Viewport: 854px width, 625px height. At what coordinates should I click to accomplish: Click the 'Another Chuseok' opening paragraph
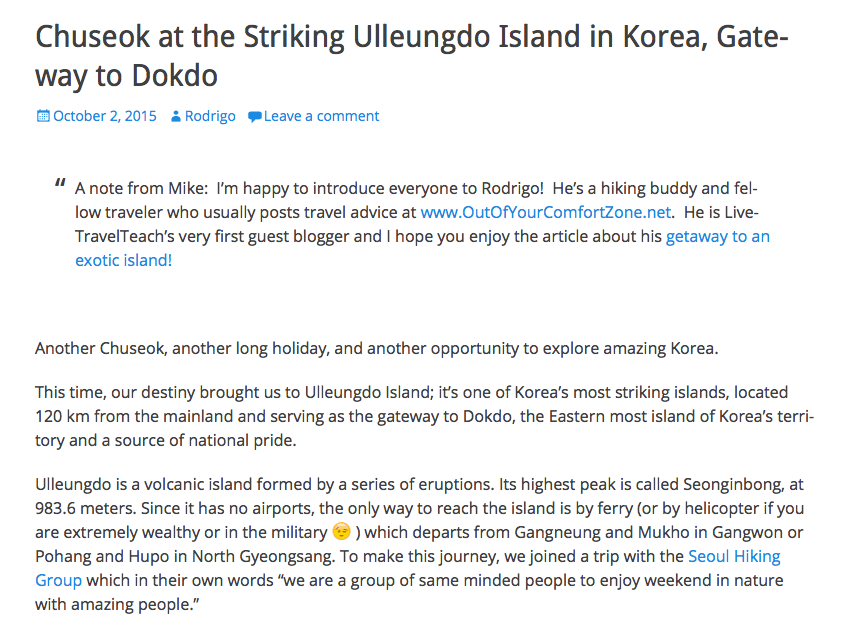(377, 348)
